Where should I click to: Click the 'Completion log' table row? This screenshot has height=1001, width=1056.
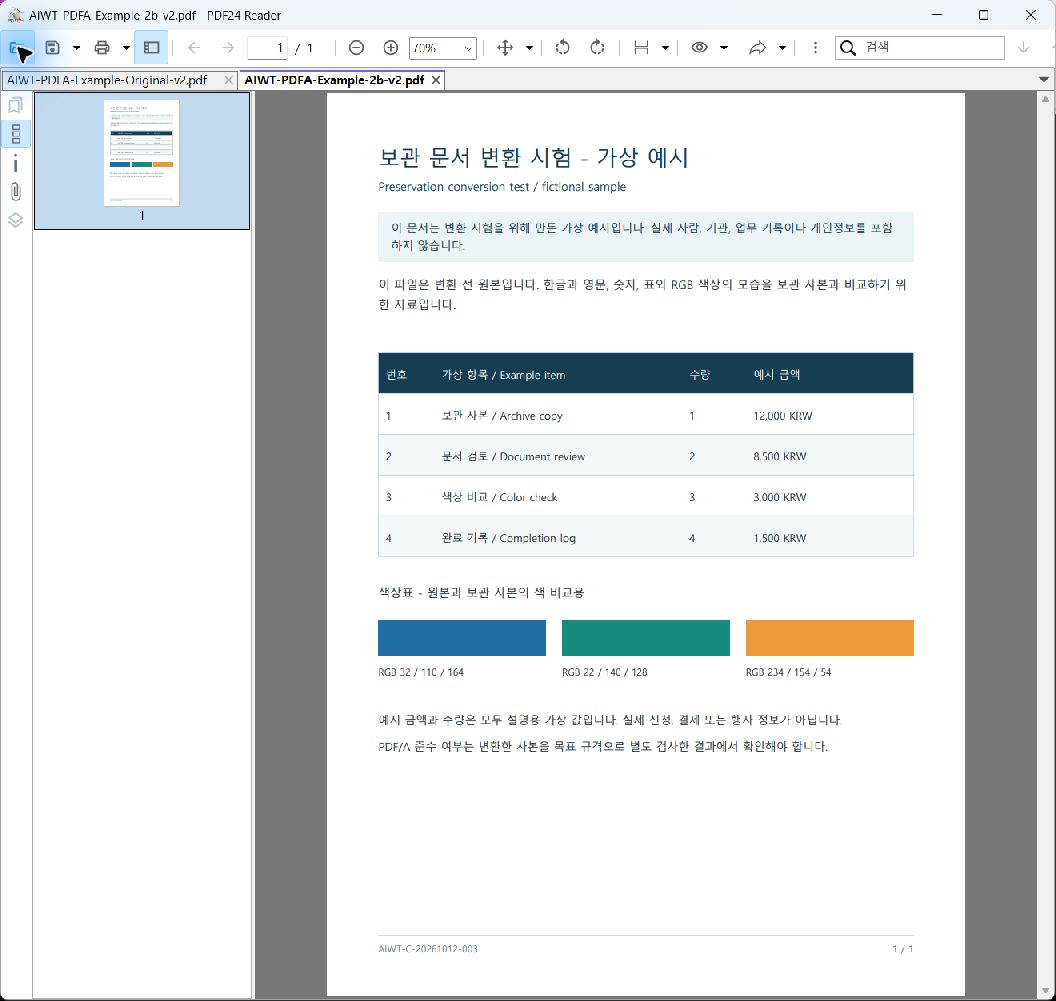tap(645, 538)
